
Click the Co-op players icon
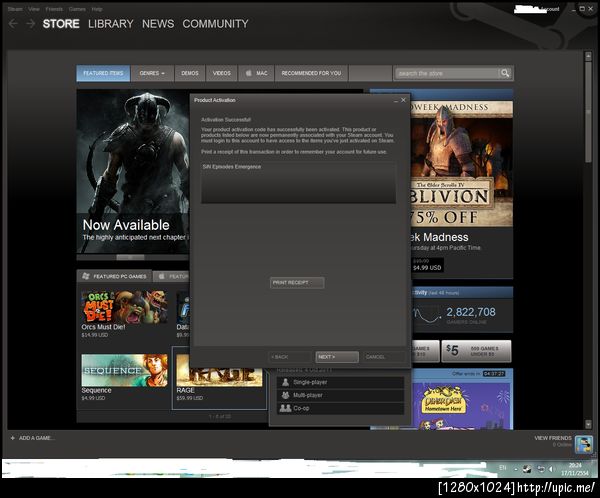(285, 408)
